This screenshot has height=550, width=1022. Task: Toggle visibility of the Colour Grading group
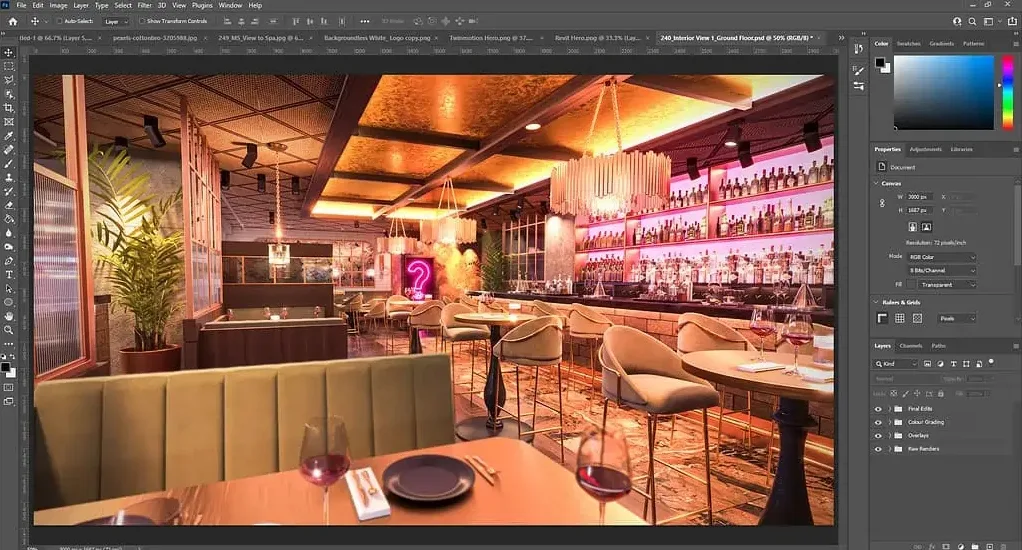tap(878, 422)
